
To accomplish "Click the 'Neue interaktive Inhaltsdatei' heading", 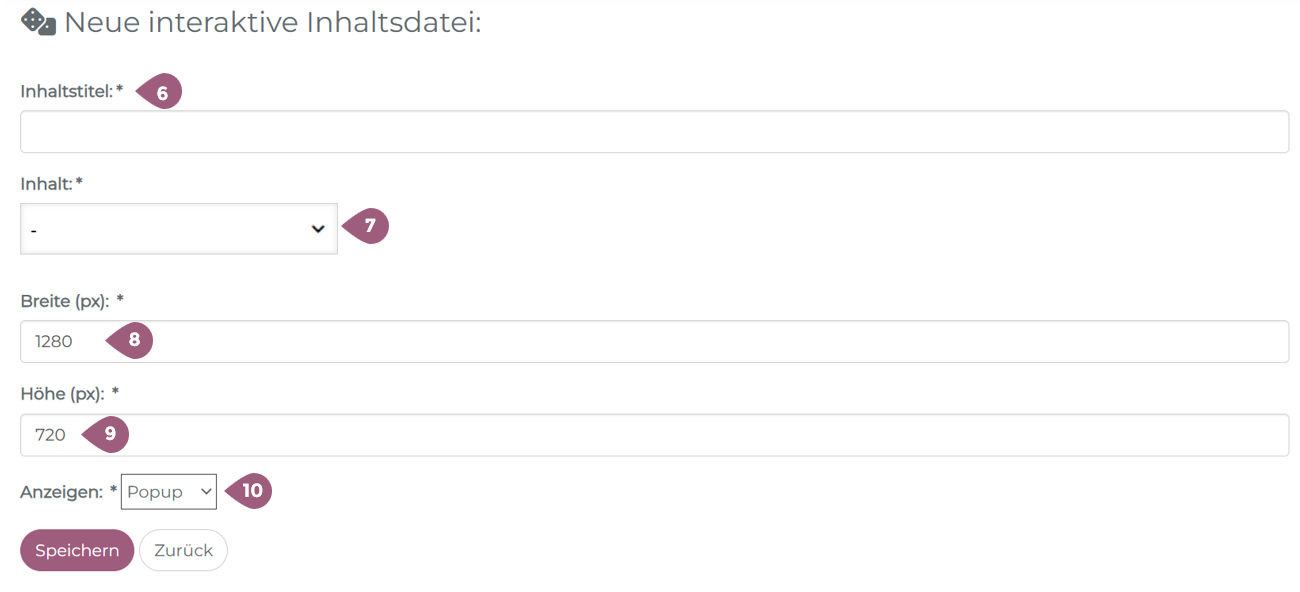I will click(x=272, y=22).
